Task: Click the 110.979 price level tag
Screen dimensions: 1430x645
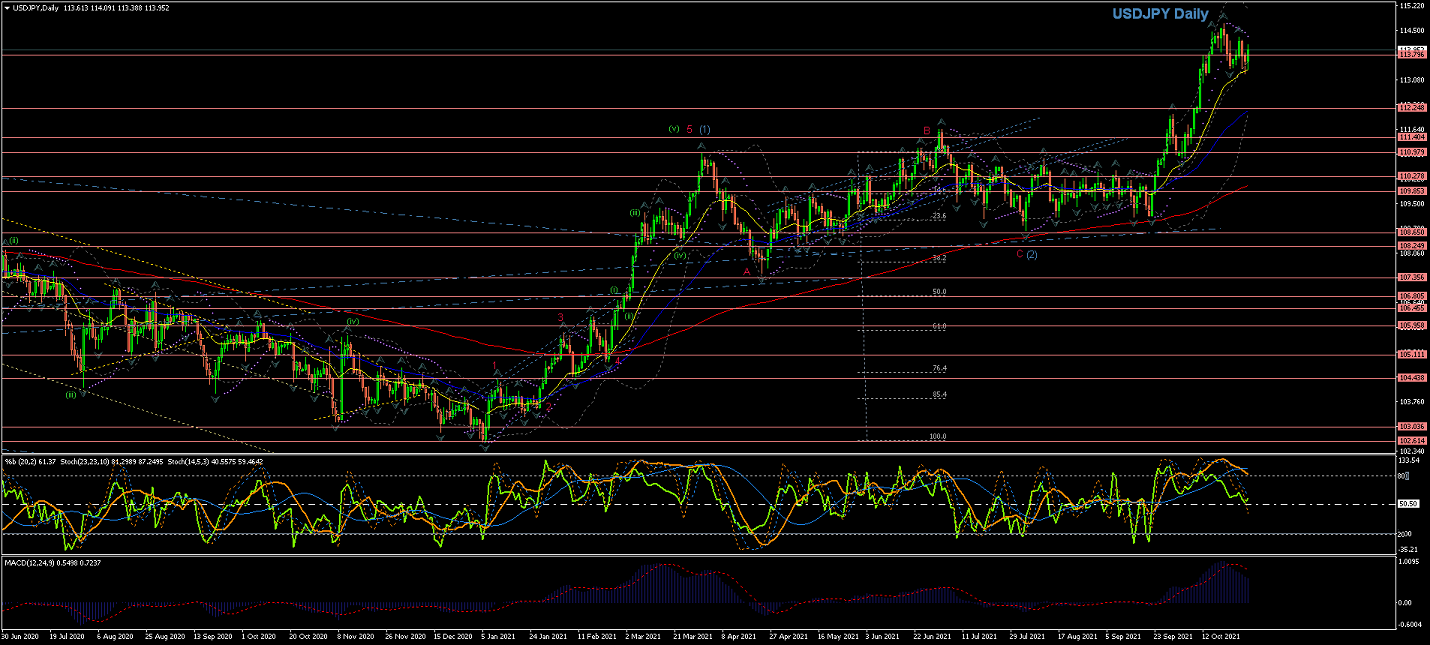Action: 1411,152
